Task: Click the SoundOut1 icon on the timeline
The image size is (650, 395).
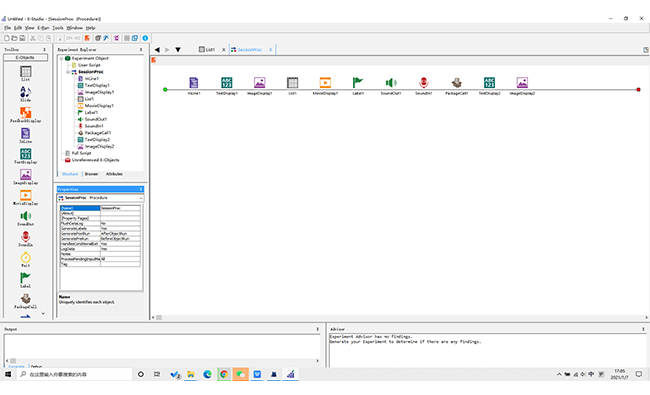Action: (x=390, y=83)
